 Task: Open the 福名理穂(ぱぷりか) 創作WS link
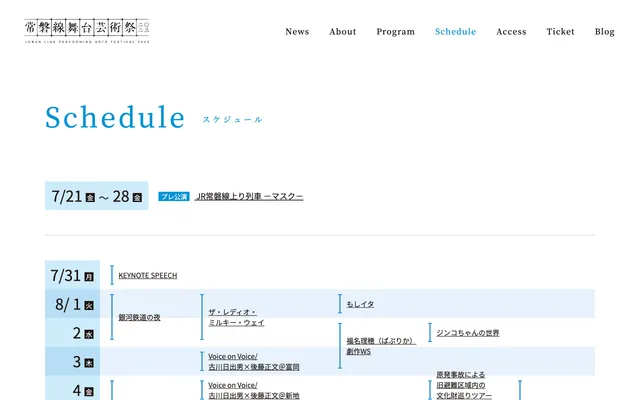click(381, 346)
